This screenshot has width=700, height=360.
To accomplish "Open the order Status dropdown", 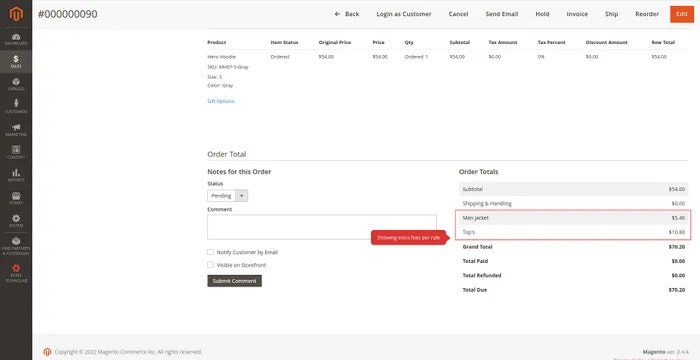I will pyautogui.click(x=227, y=196).
